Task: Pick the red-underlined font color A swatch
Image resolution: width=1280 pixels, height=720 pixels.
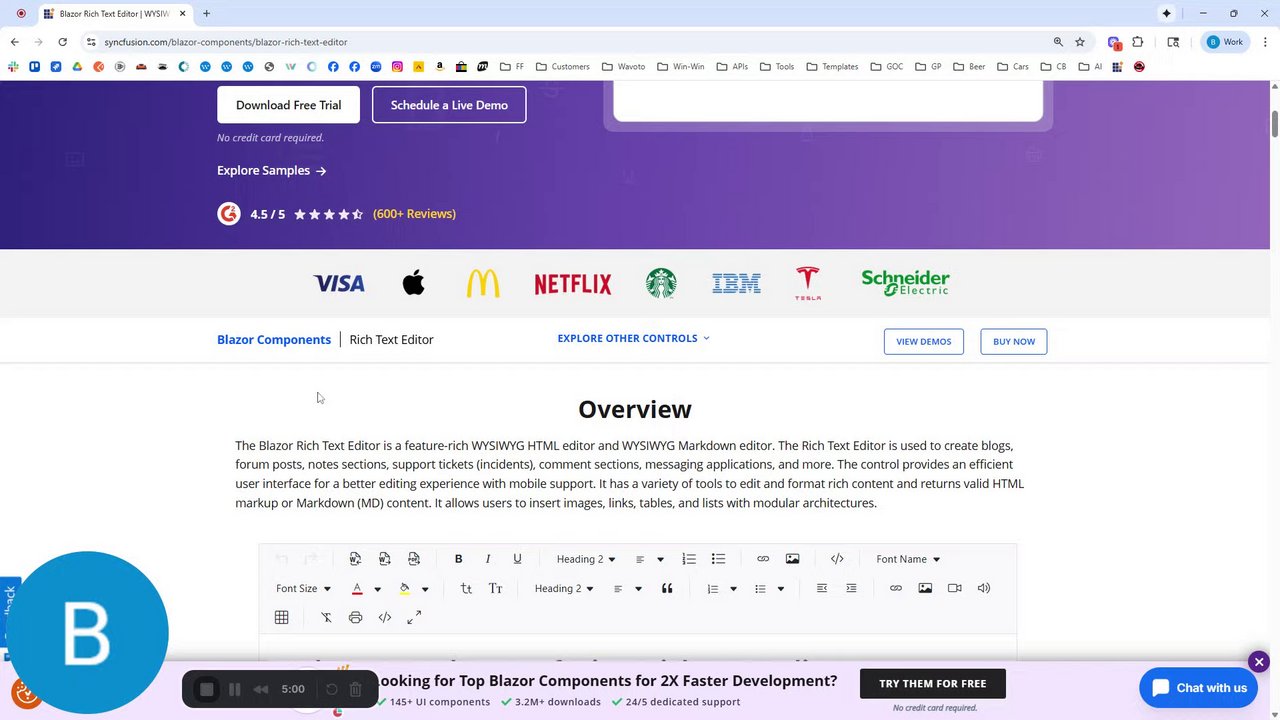Action: (357, 588)
